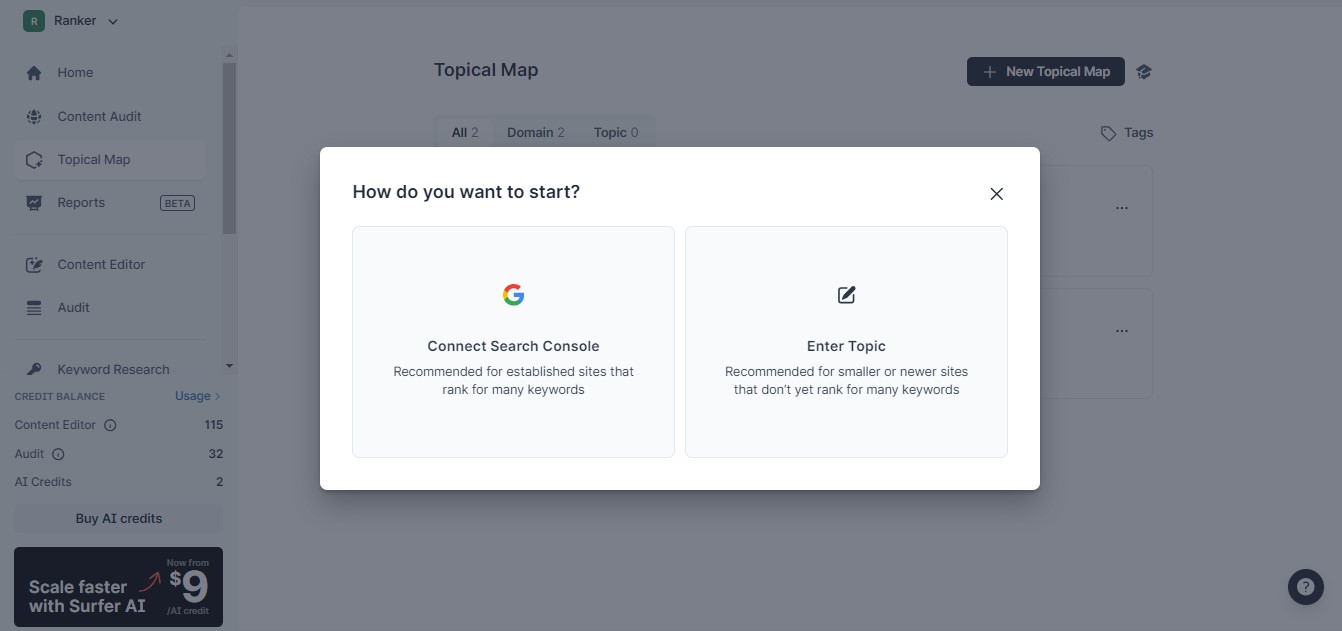Click the Content Audit sidebar icon
Viewport: 1342px width, 631px height.
(x=34, y=116)
